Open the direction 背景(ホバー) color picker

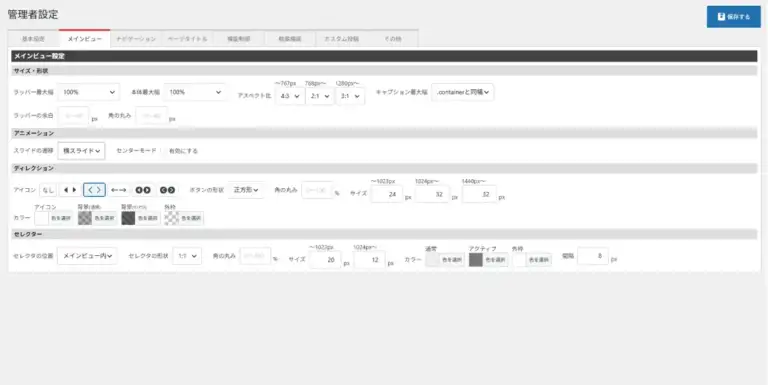(141, 218)
